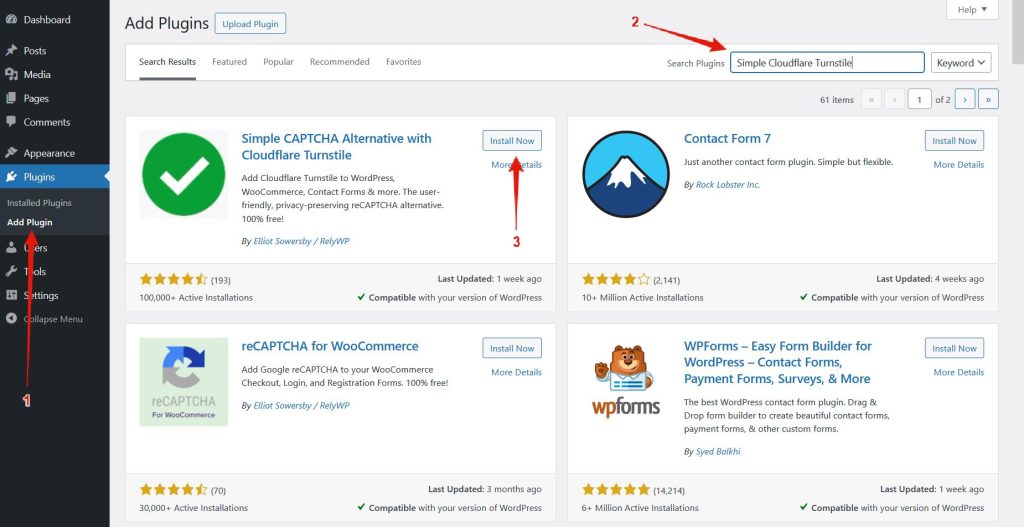
Task: Open More Details for Contact Form 7
Action: 958,165
